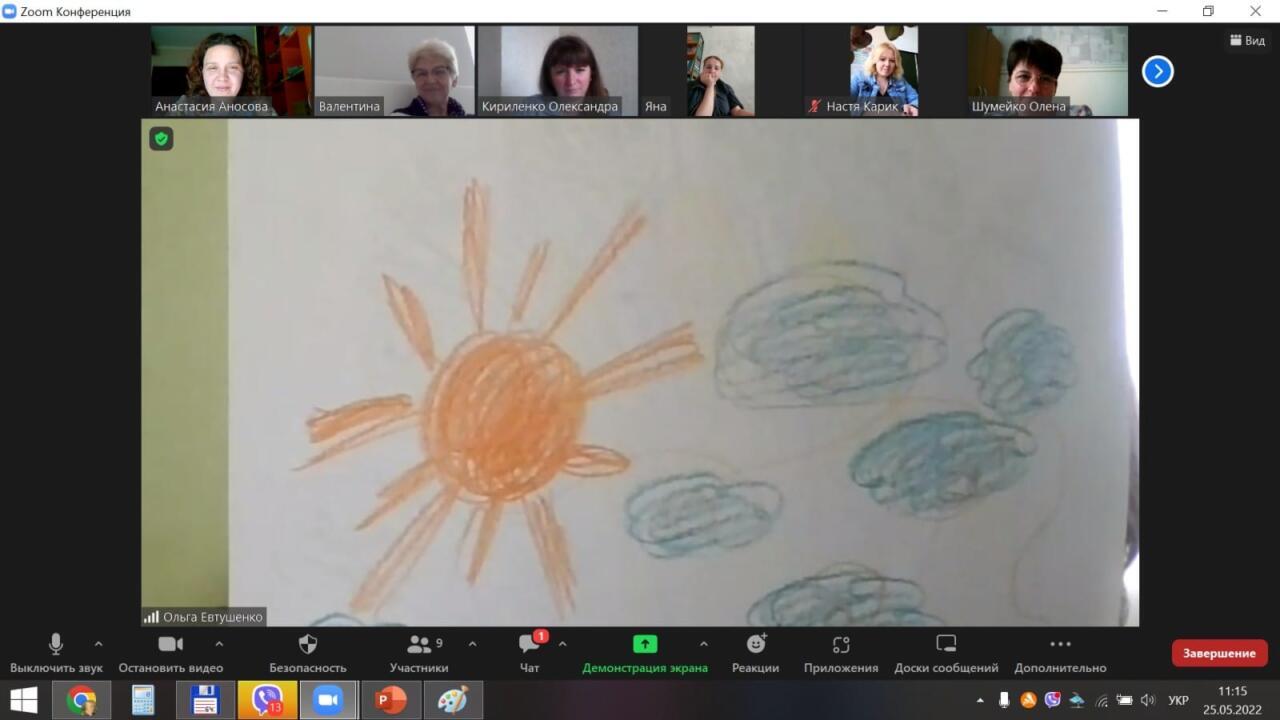The width and height of the screenshot is (1280, 720).
Task: Open the Chat panel
Action: [530, 653]
